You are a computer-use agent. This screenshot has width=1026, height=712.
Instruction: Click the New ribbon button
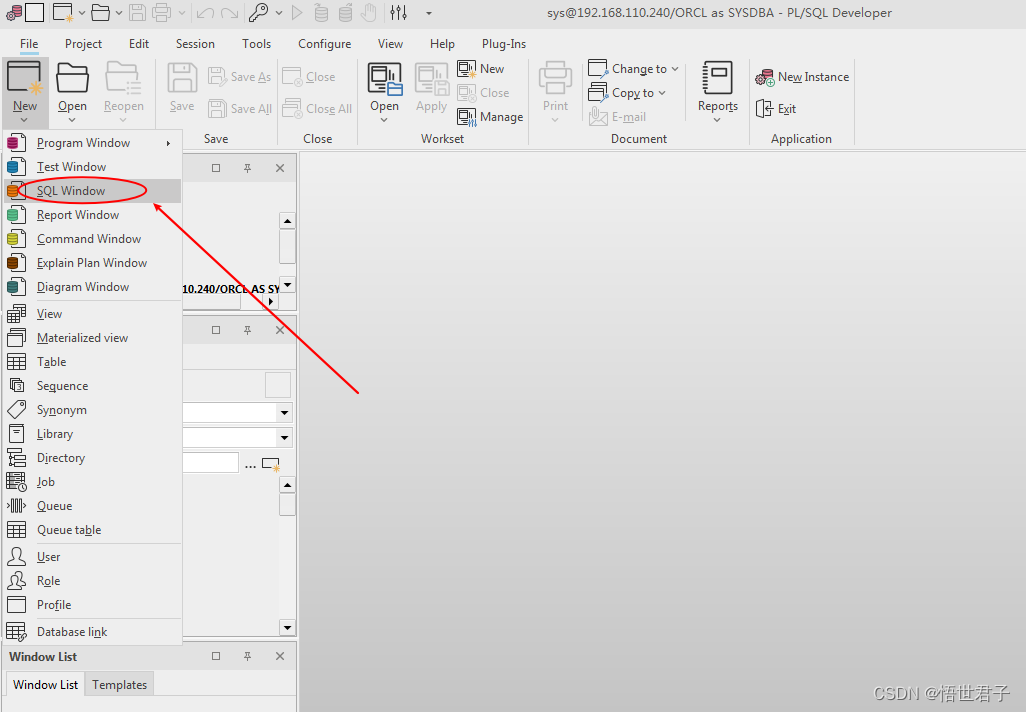click(x=25, y=92)
